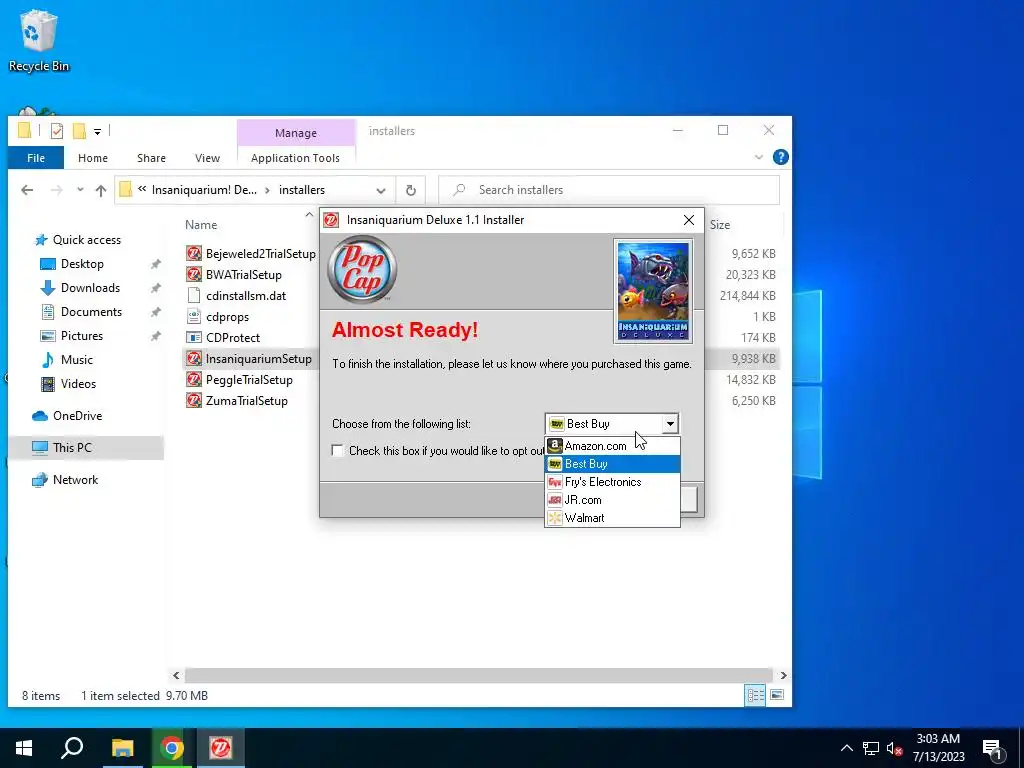
Task: Expand the Explorer ribbon chevron
Action: (758, 157)
